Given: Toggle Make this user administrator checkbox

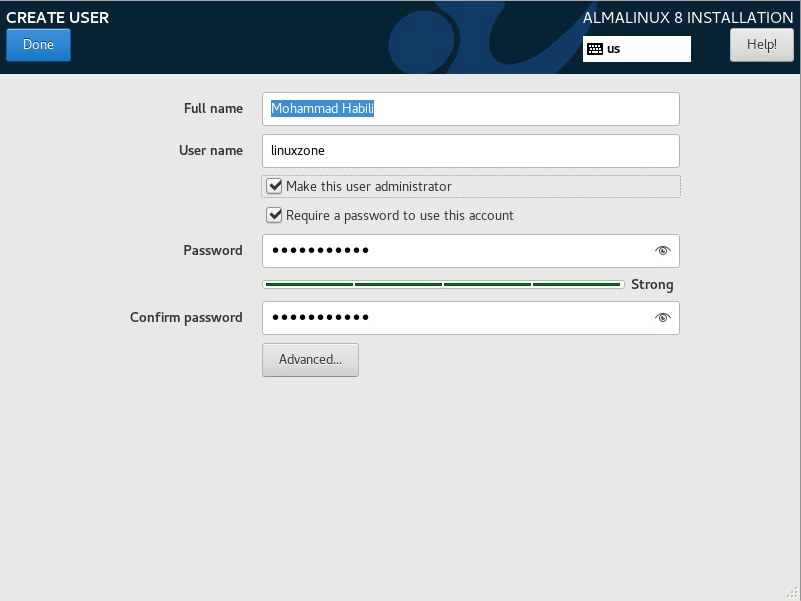Looking at the screenshot, I should 274,186.
